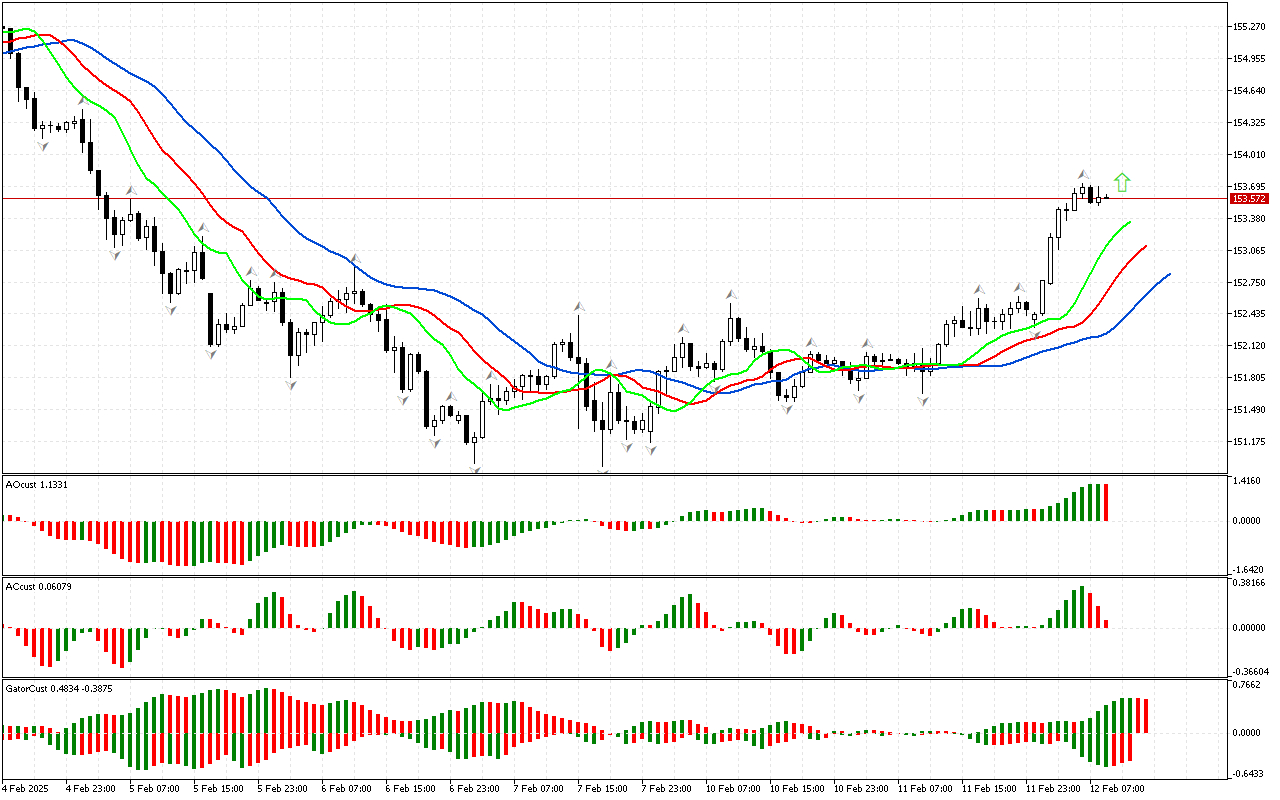Select the 4 Feb 23:00 time label
1280x800 pixels.
(90, 788)
